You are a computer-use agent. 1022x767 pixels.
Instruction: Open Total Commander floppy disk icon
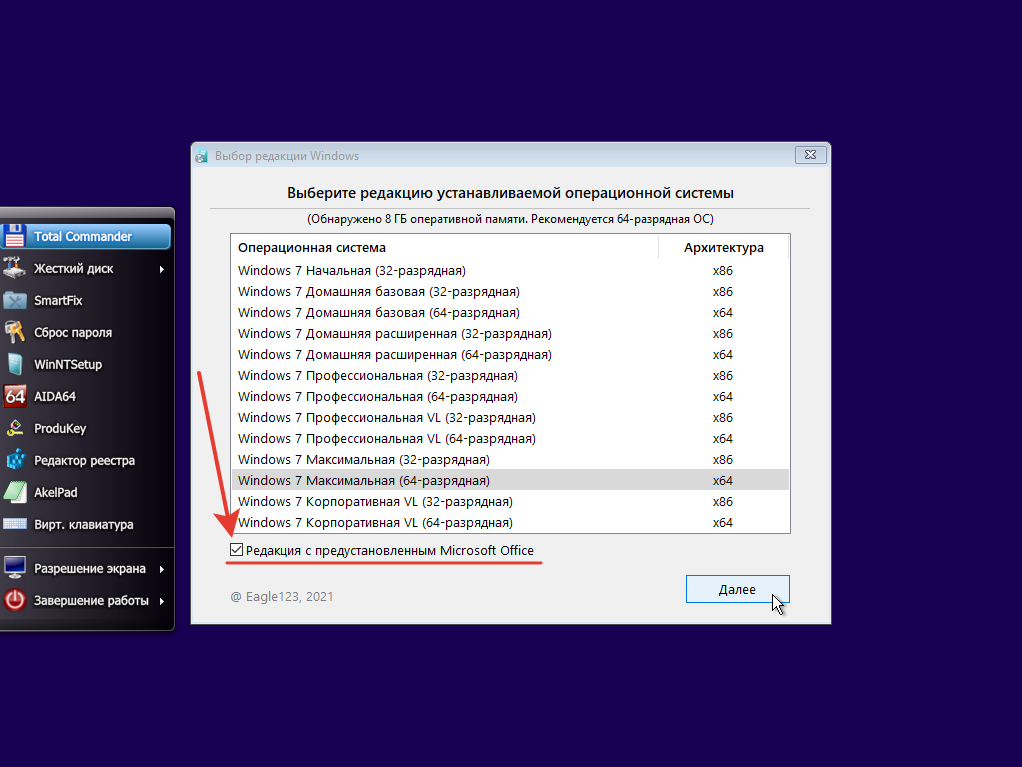(15, 236)
